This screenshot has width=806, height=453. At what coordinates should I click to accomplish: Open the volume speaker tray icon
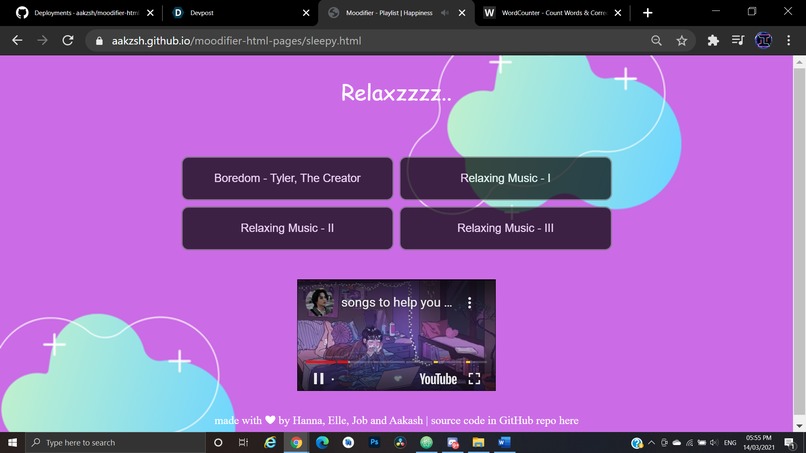pos(714,442)
